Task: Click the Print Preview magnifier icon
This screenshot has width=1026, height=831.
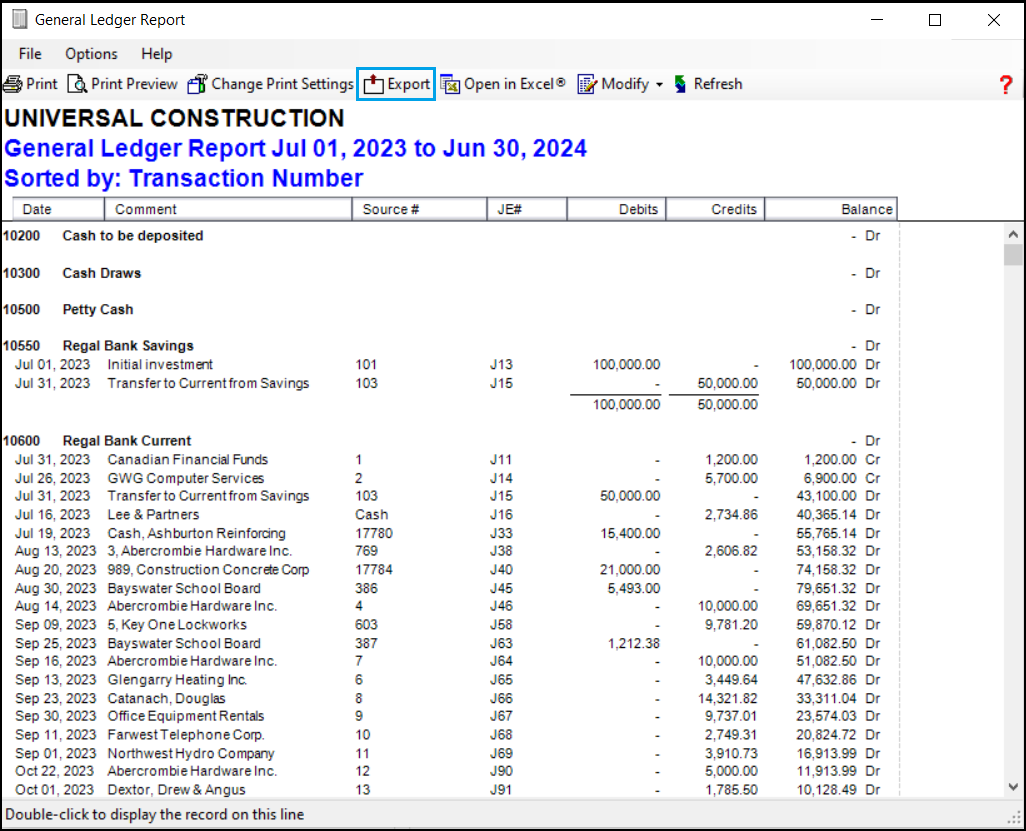Action: coord(77,84)
